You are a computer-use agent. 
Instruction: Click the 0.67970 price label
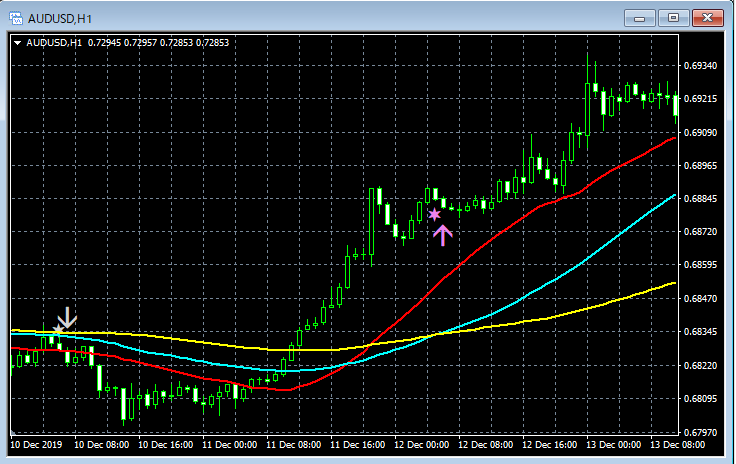(700, 432)
